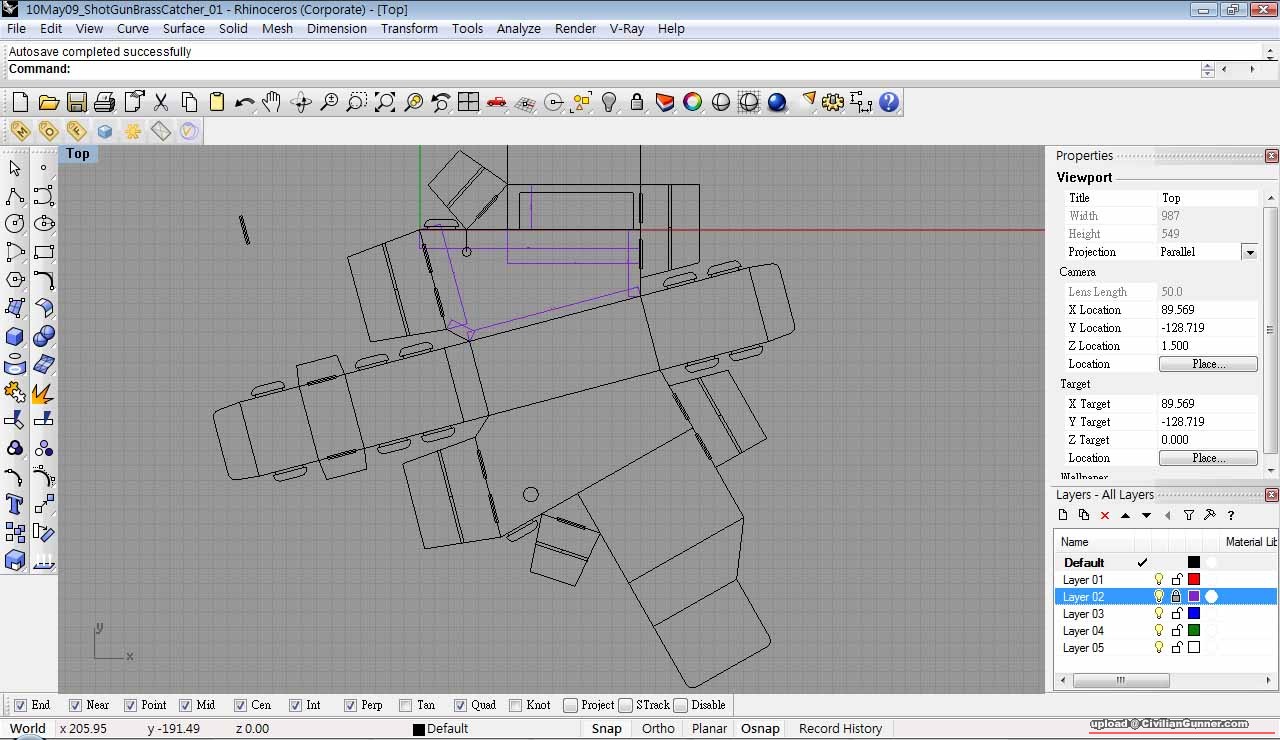The width and height of the screenshot is (1280, 740).
Task: Click the layer filter funnel icon
Action: click(x=1189, y=515)
